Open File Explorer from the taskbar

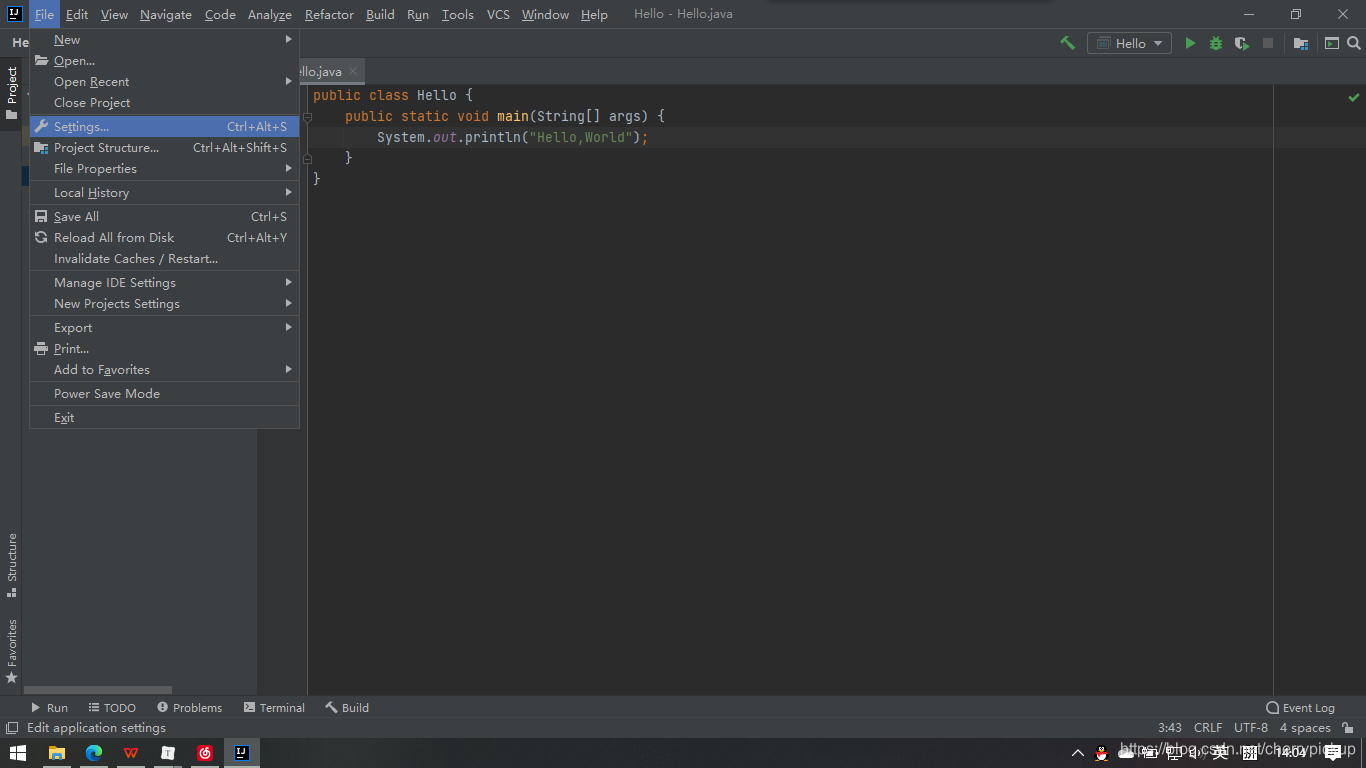(x=57, y=753)
